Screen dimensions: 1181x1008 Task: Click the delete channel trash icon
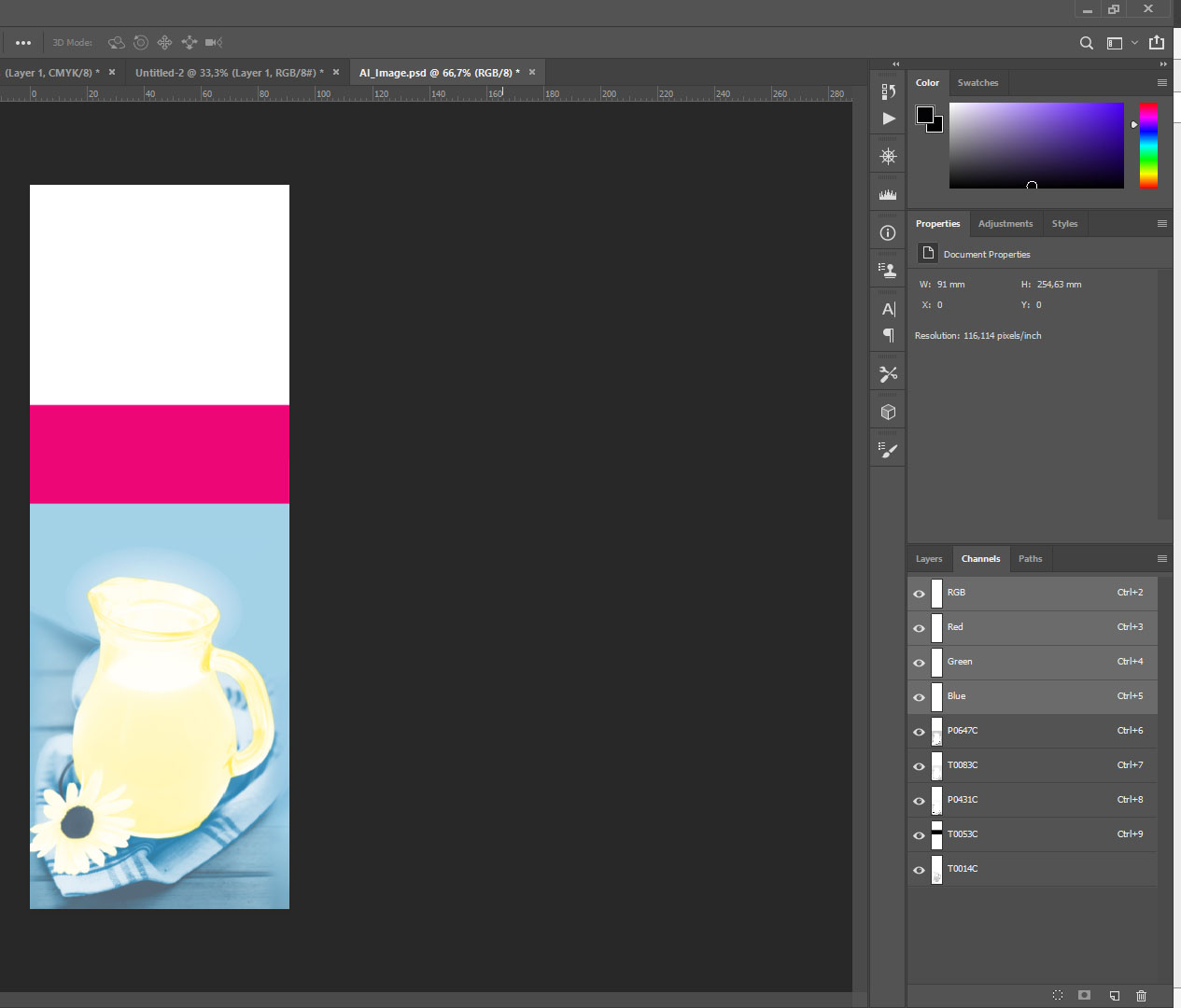(1141, 996)
